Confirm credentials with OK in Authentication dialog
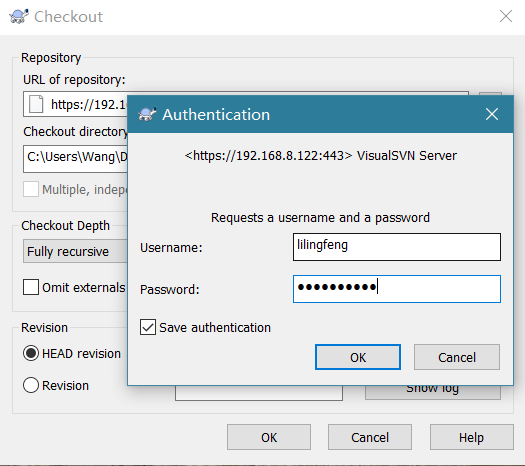 click(x=358, y=357)
